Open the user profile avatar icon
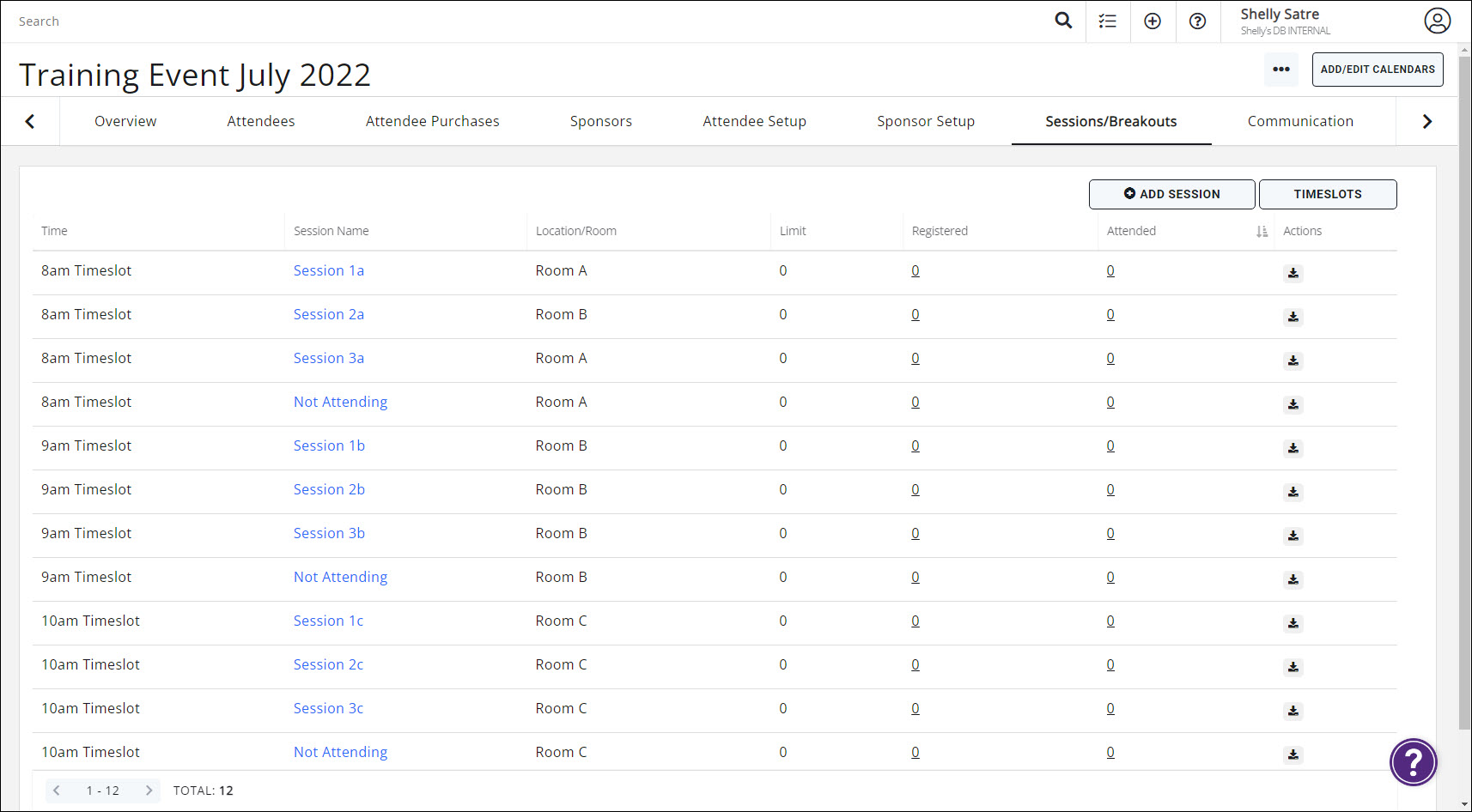 1437,21
